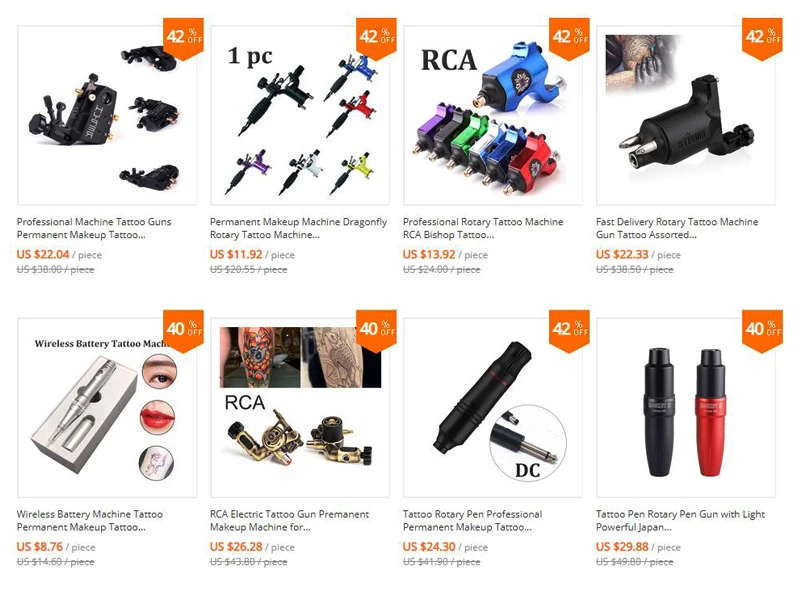This screenshot has width=800, height=600.
Task: Click the Wireless Battery Machine Tattoo title link
Action: coord(90,520)
